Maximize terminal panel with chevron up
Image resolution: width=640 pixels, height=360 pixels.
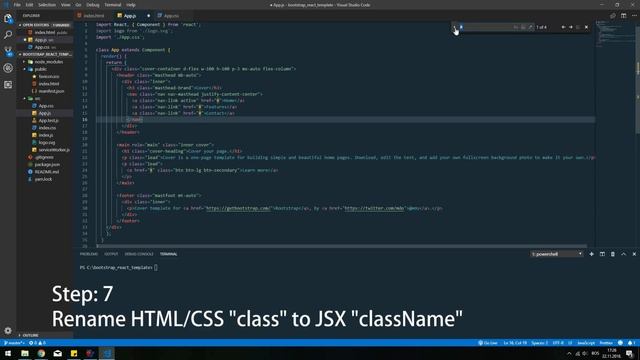coord(623,254)
